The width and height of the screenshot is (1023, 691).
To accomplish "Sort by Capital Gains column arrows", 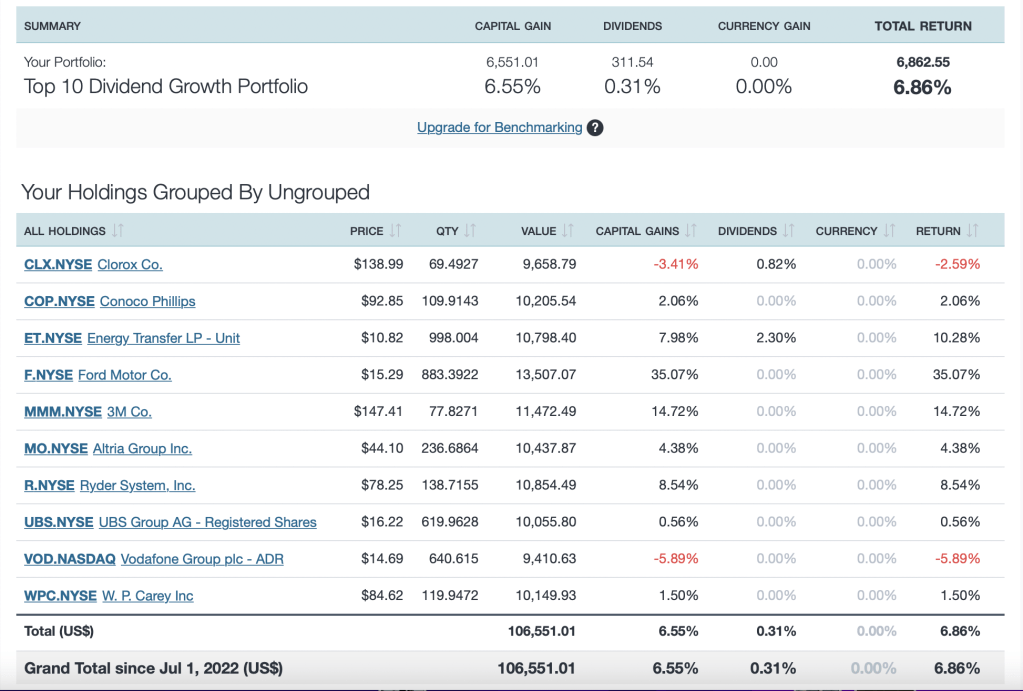I will click(x=691, y=231).
